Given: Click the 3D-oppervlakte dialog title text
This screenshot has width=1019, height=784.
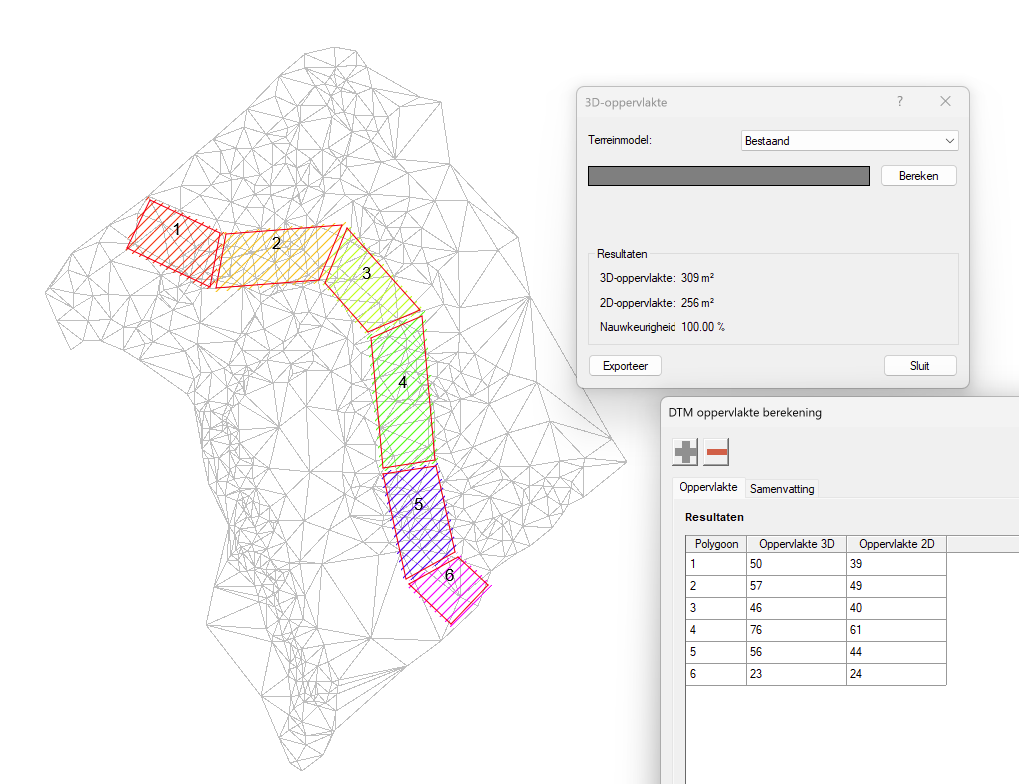Looking at the screenshot, I should coord(626,102).
